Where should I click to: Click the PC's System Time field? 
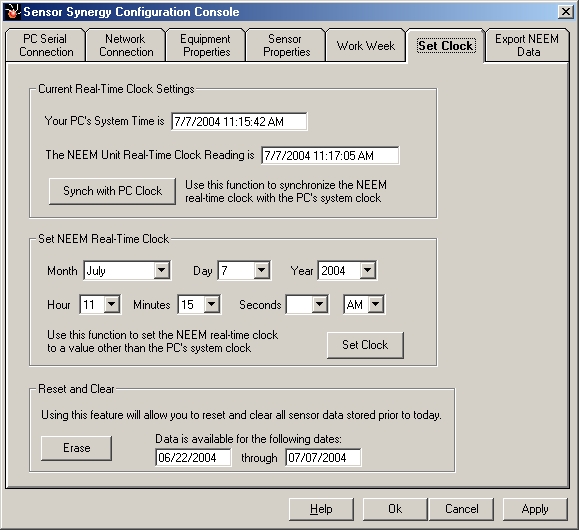(x=239, y=122)
